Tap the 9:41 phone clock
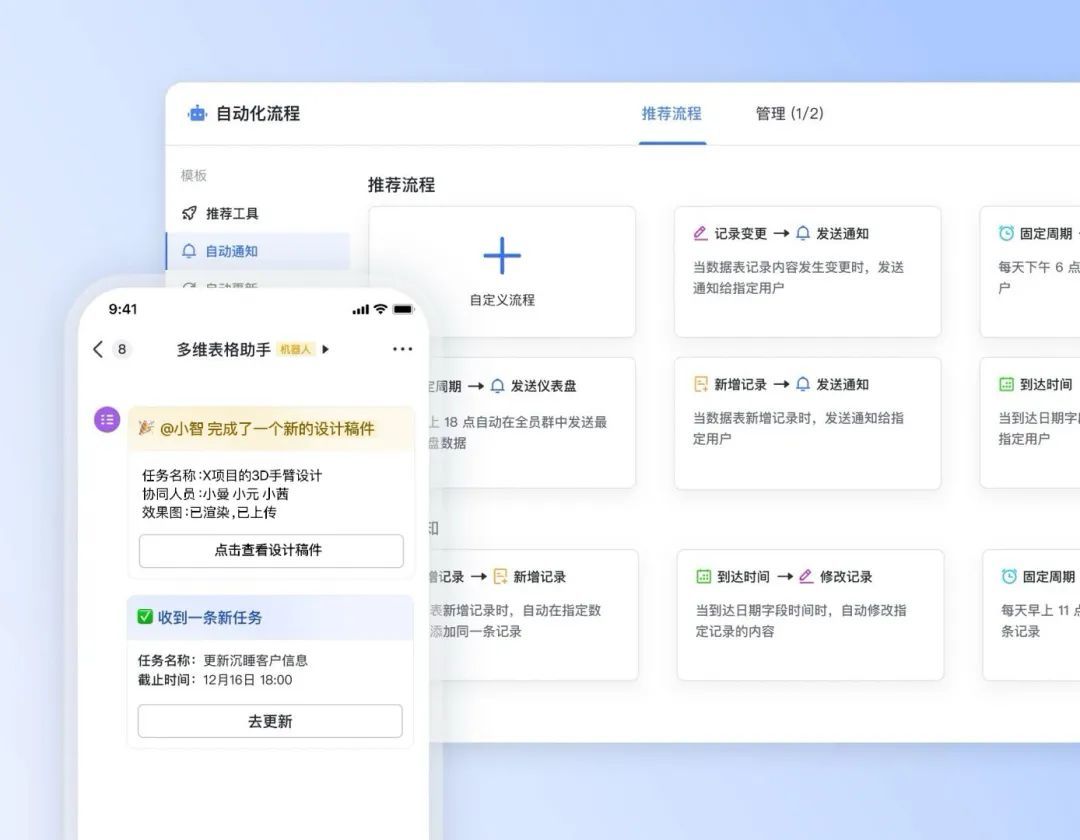The width and height of the screenshot is (1080, 840). click(x=123, y=309)
